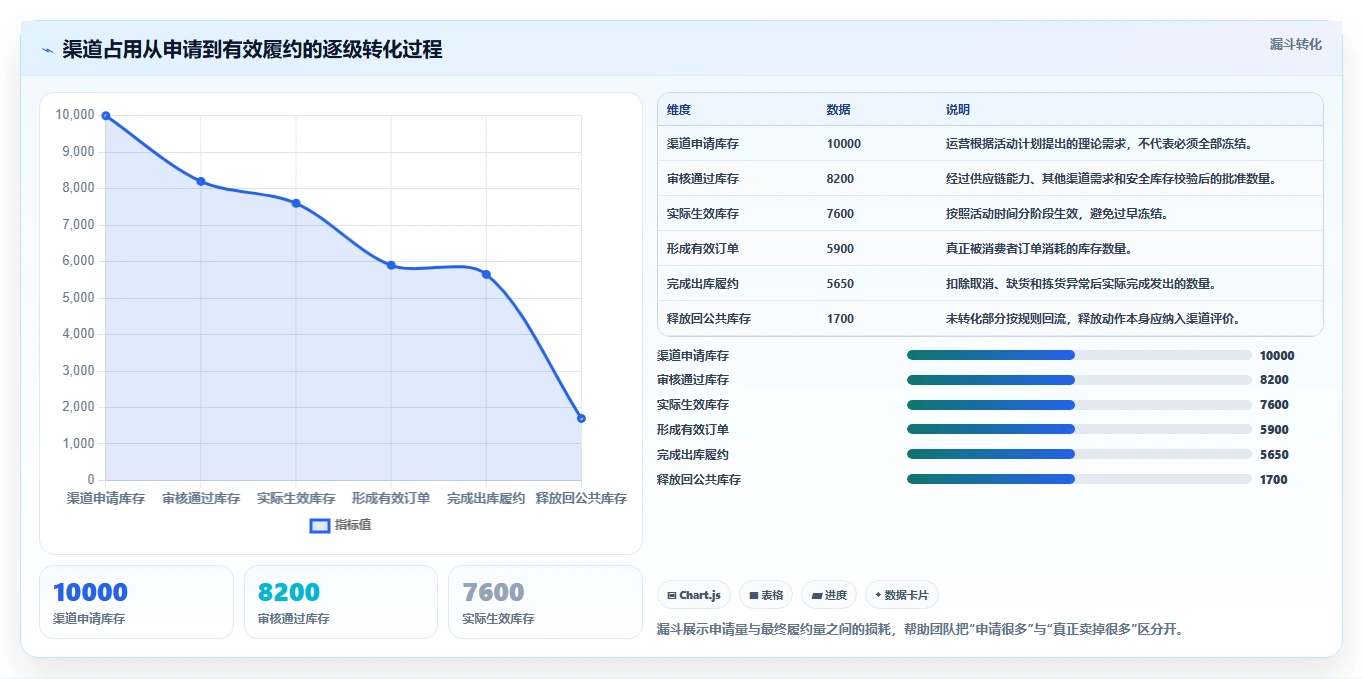Click the x-axis label 释放回公共库存
This screenshot has height=679, width=1363.
(x=581, y=498)
